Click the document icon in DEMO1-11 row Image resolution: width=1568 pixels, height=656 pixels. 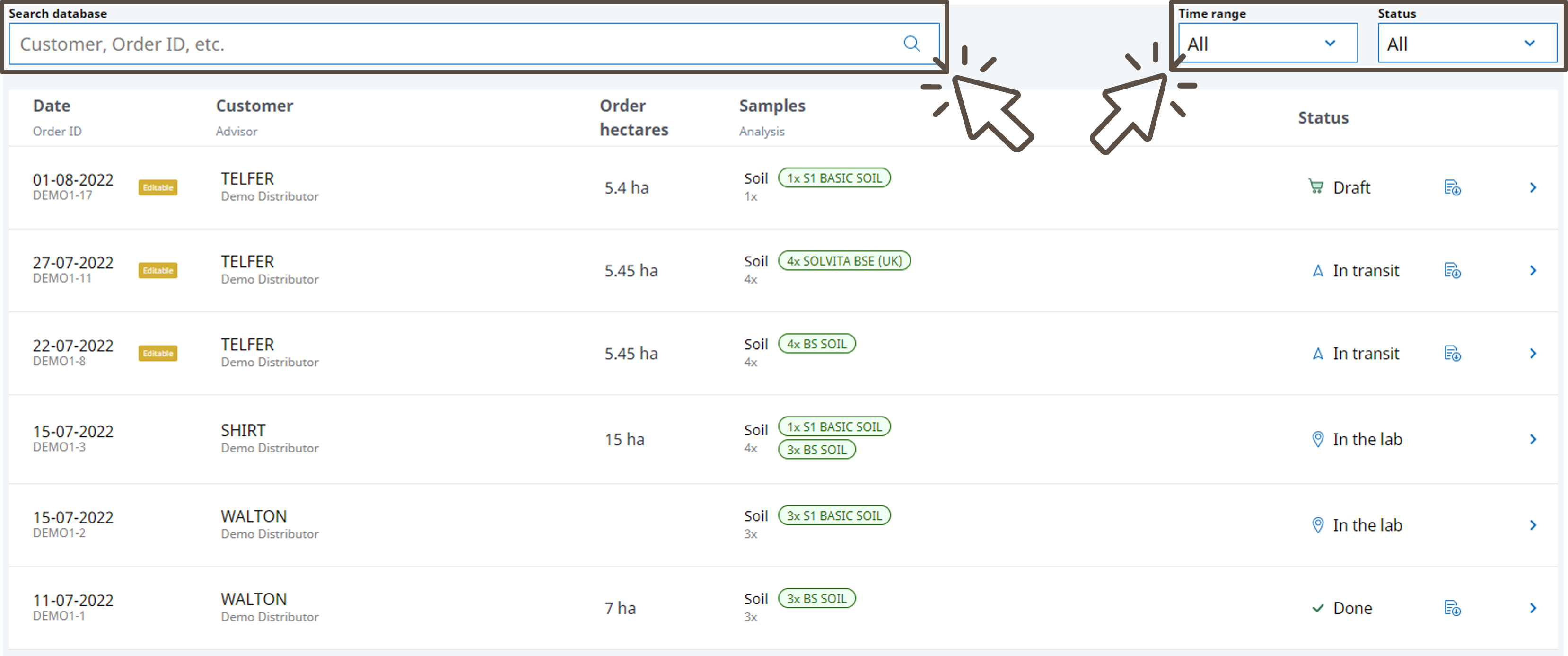click(1452, 270)
